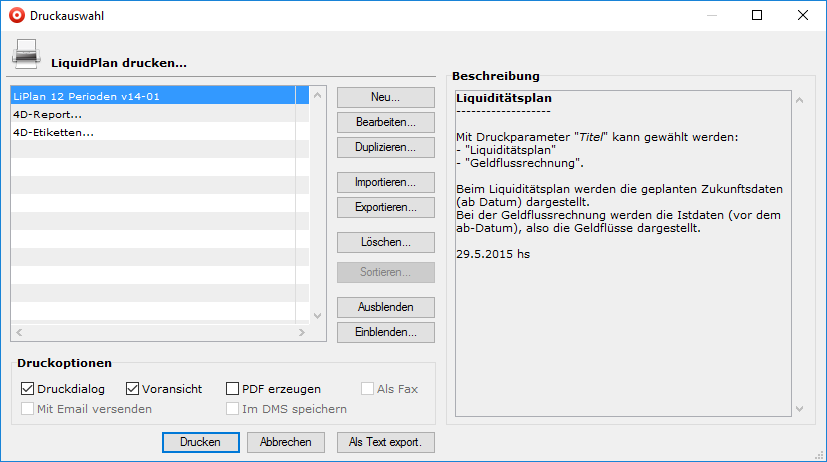Click the Bearbeiten... button

pyautogui.click(x=385, y=122)
